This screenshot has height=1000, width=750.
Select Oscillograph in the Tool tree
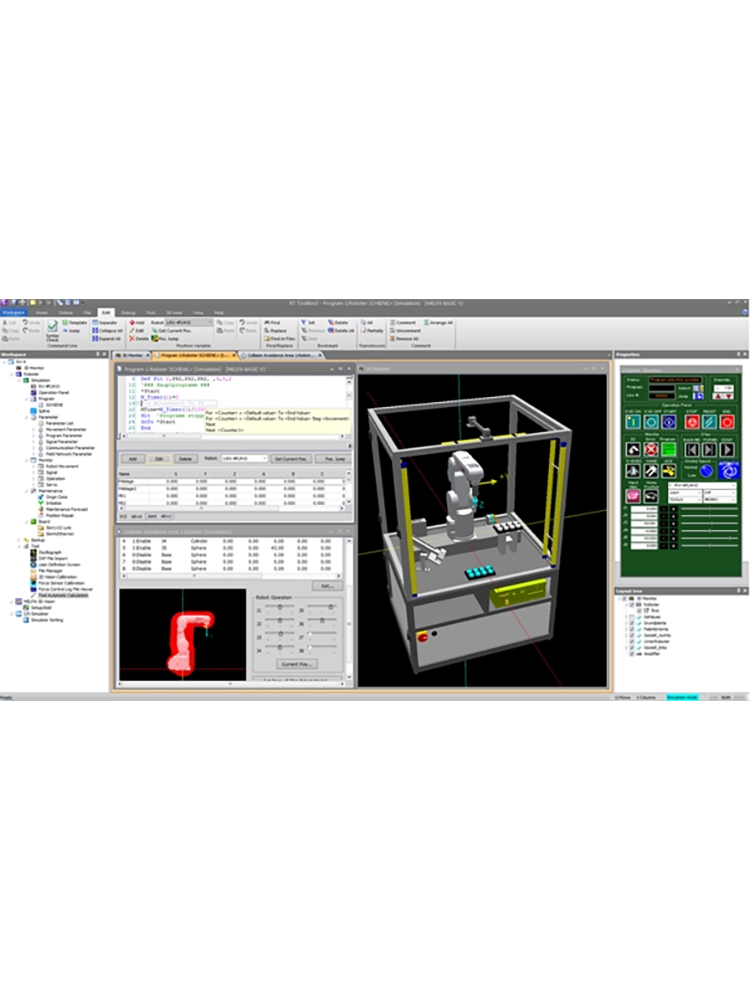[50, 552]
